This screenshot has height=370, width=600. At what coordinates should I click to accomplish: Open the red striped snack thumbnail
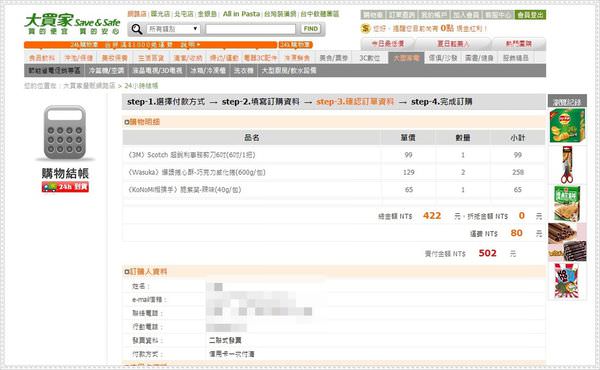click(x=567, y=281)
